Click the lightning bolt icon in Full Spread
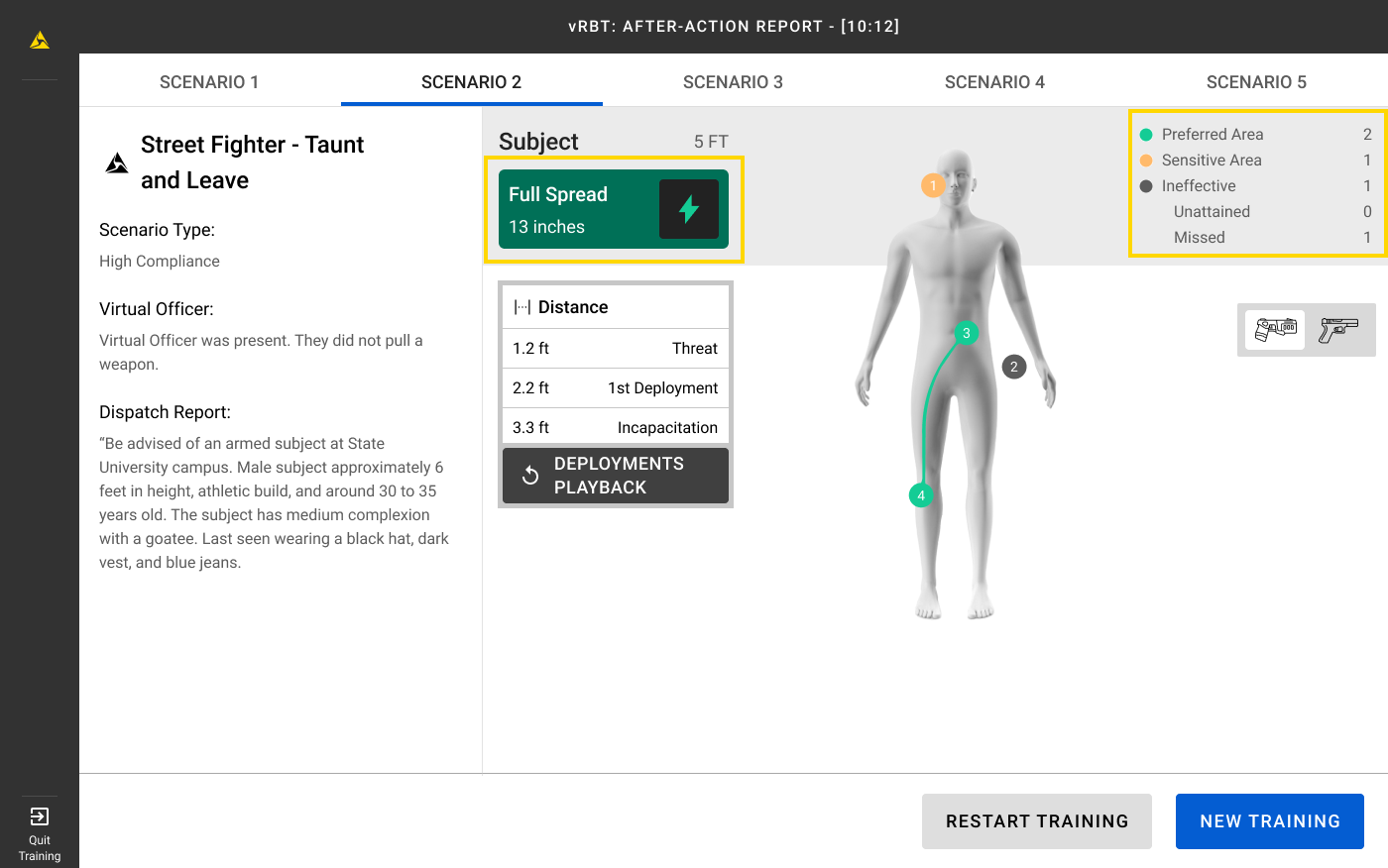The height and width of the screenshot is (868, 1388). 689,209
